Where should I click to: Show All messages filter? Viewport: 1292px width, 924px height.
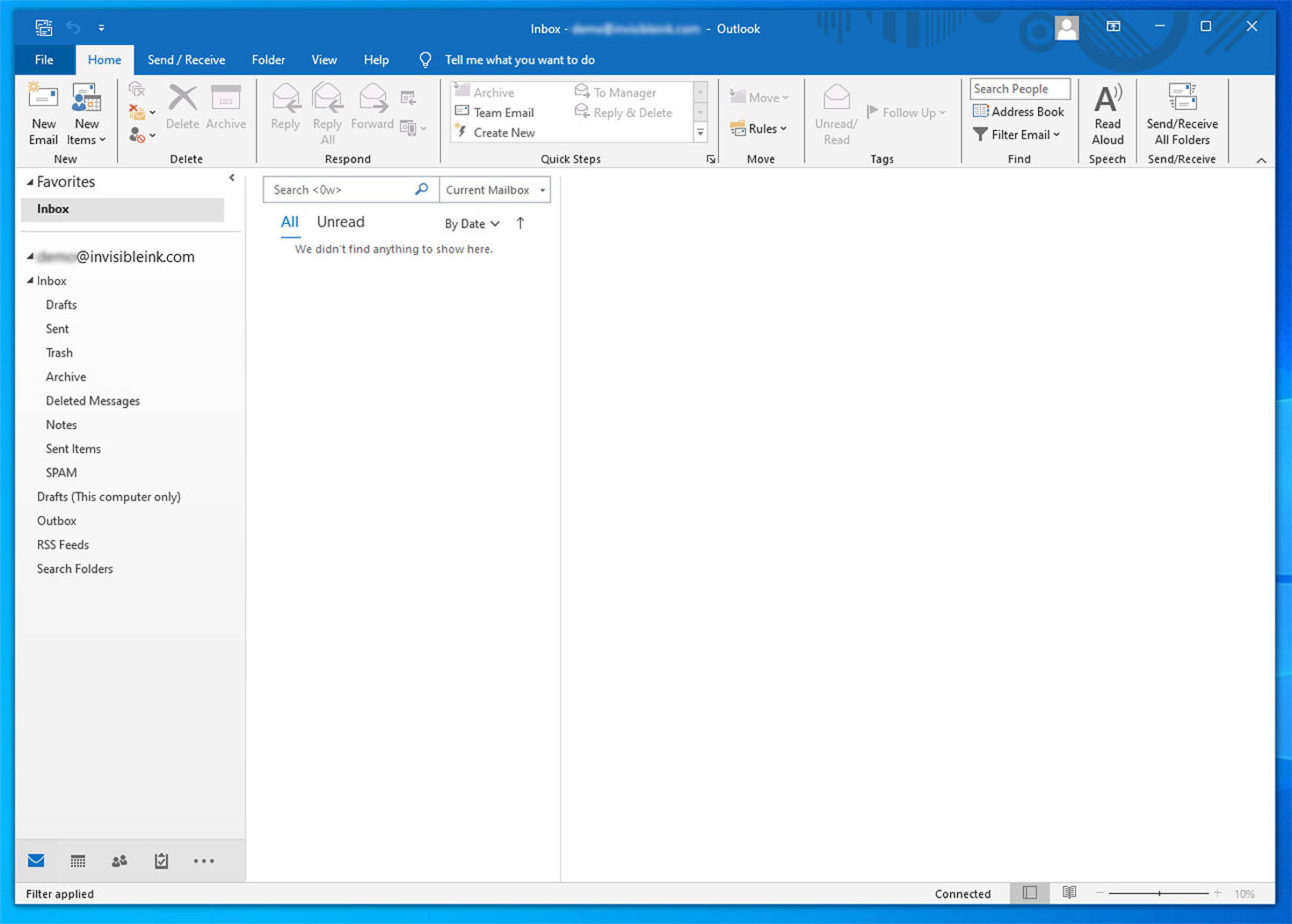290,223
